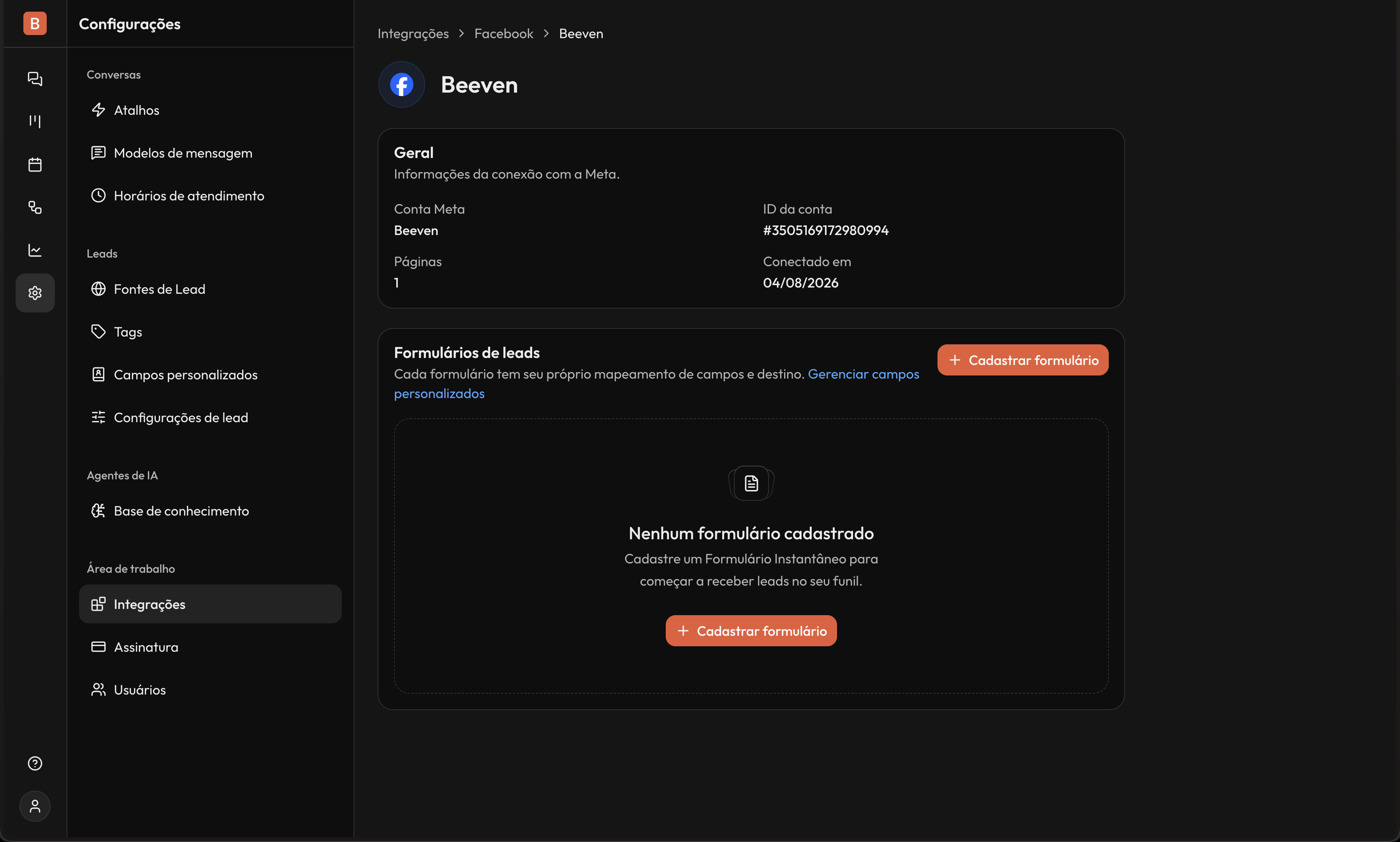The height and width of the screenshot is (842, 1400).
Task: Open the kanban board icon in rail
Action: click(x=35, y=121)
